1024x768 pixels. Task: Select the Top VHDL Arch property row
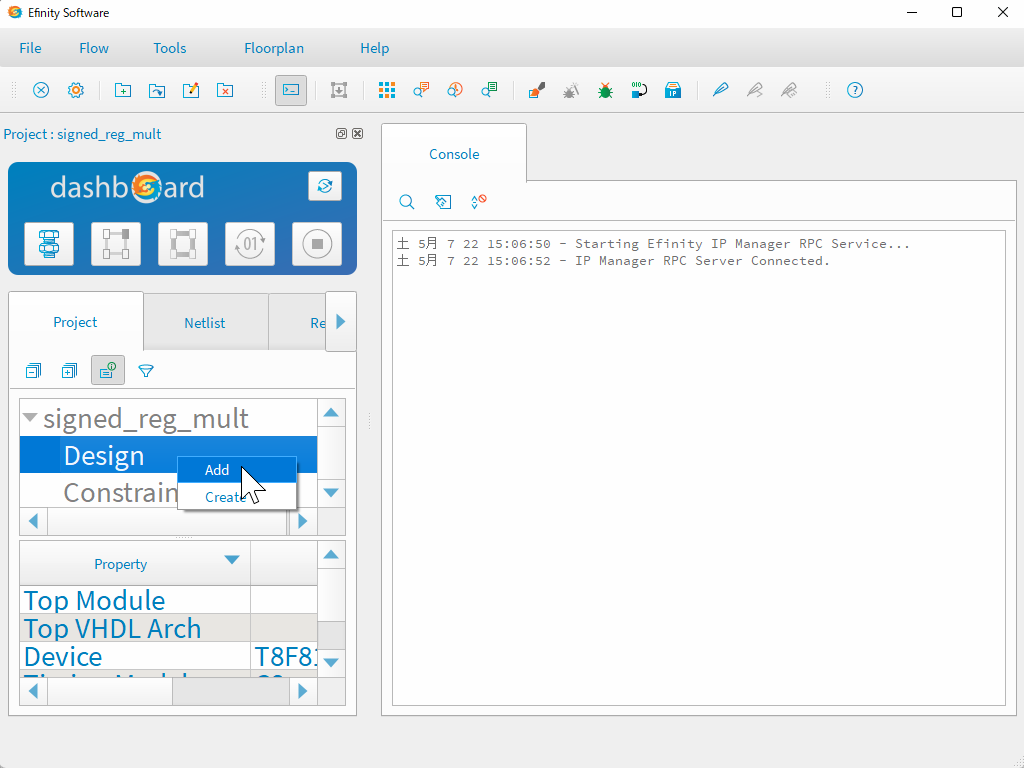pos(168,628)
